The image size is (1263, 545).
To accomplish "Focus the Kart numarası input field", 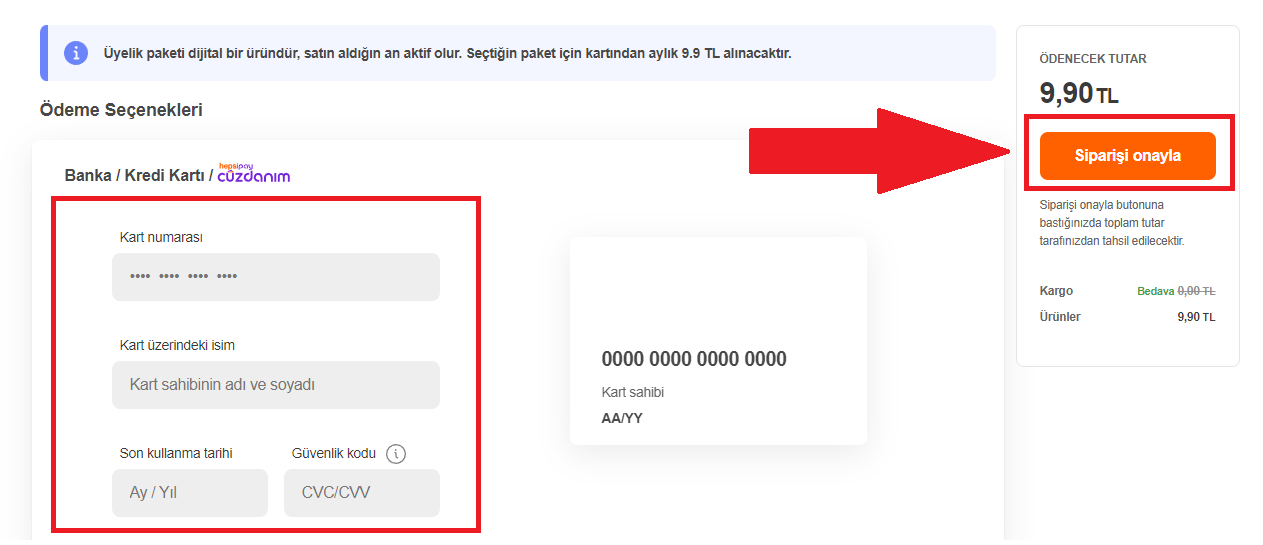I will [x=276, y=277].
